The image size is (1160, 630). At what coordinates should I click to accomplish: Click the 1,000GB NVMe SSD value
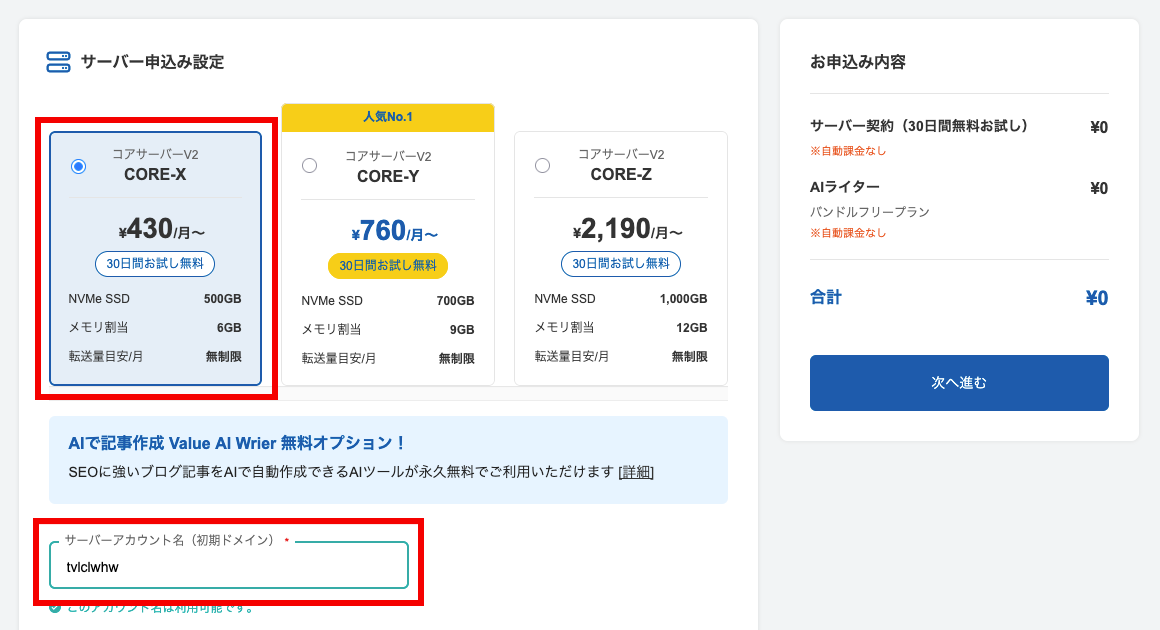click(684, 299)
